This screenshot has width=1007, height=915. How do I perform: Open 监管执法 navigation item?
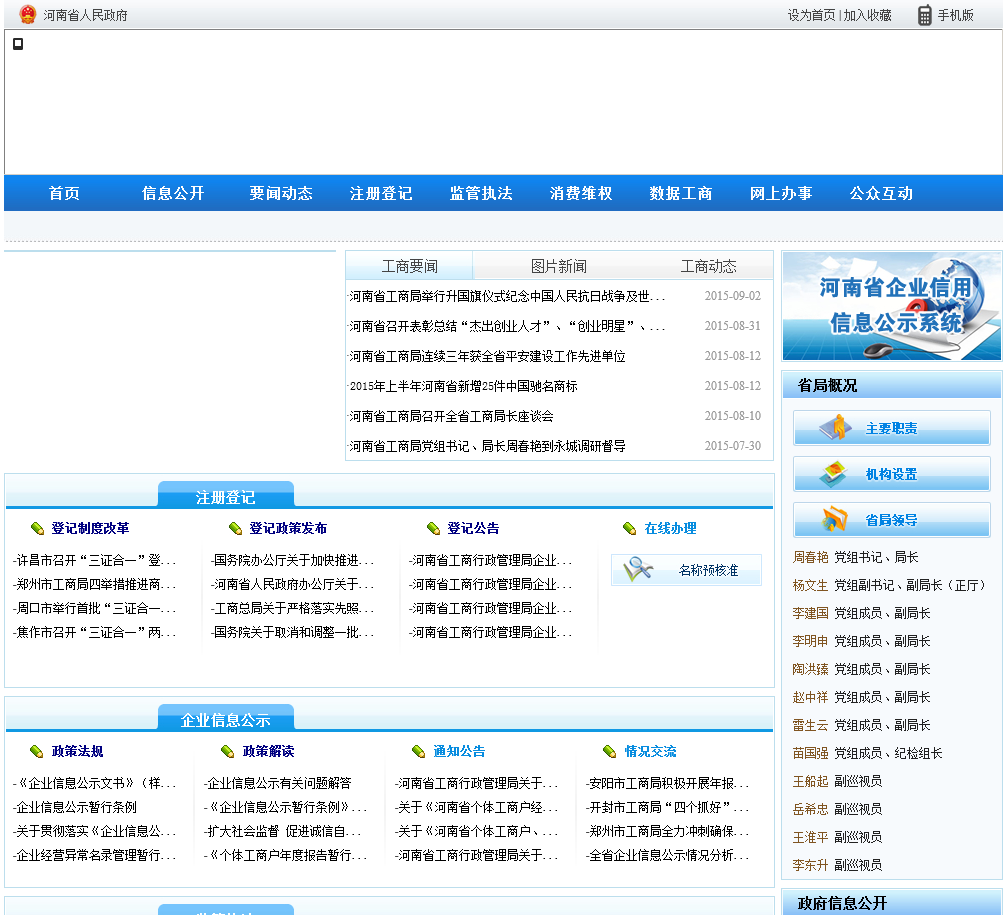coord(481,193)
